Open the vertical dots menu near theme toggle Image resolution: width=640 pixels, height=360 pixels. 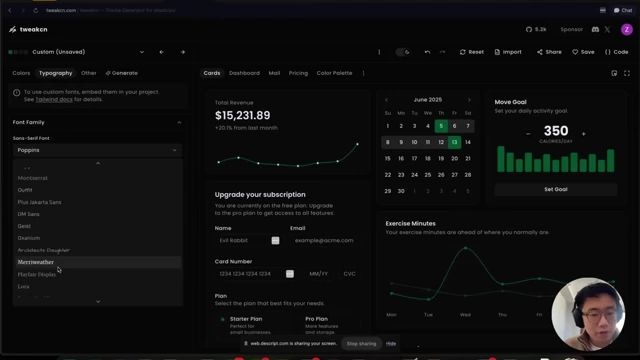click(379, 52)
